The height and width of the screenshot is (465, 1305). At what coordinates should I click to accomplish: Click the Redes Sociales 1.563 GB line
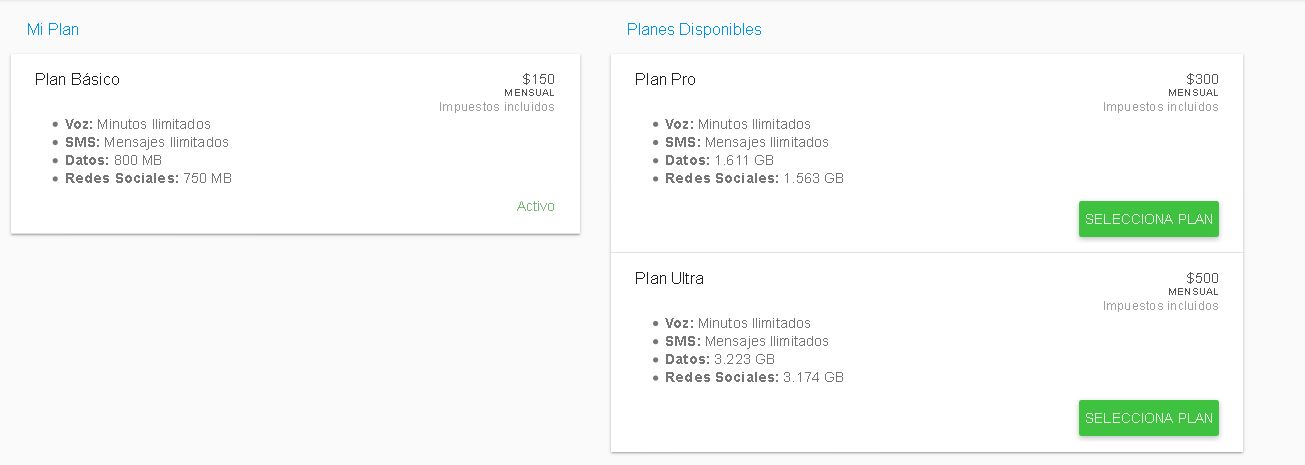754,178
